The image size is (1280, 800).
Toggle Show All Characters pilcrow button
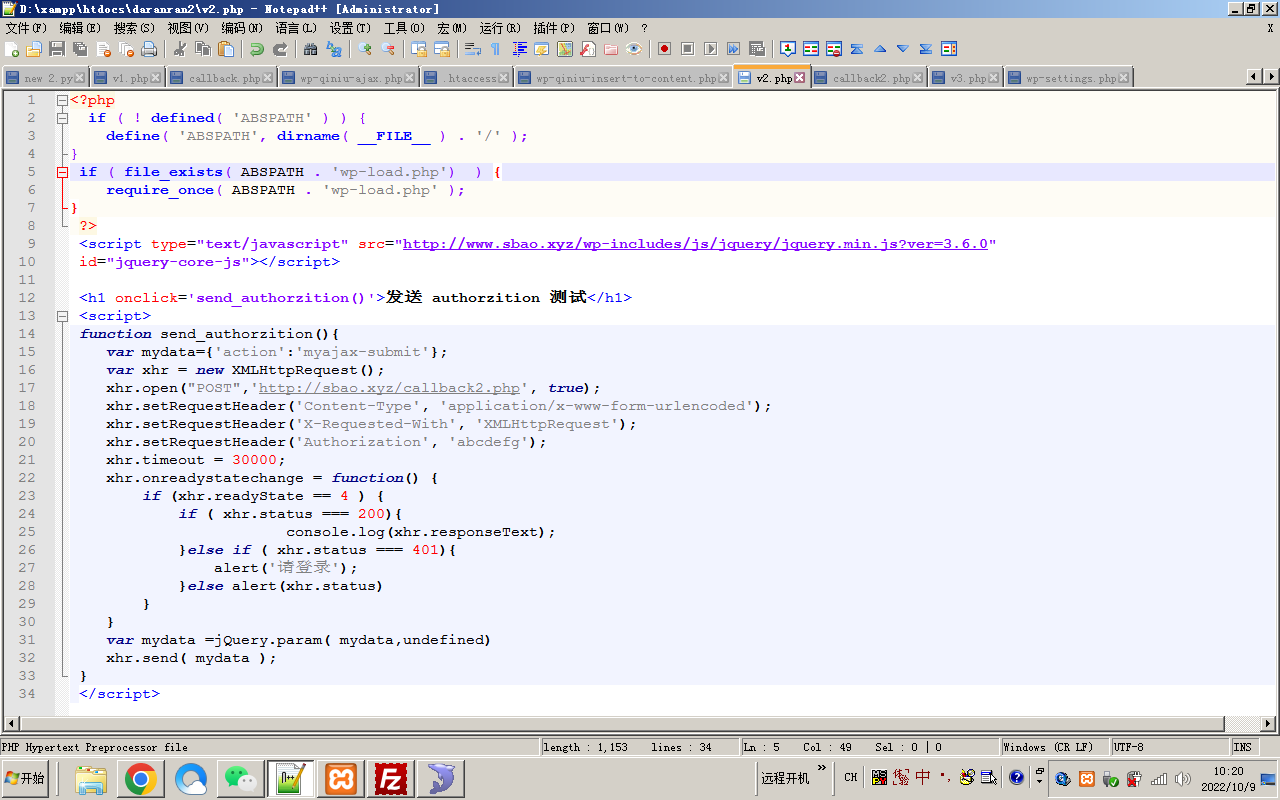pyautogui.click(x=495, y=49)
